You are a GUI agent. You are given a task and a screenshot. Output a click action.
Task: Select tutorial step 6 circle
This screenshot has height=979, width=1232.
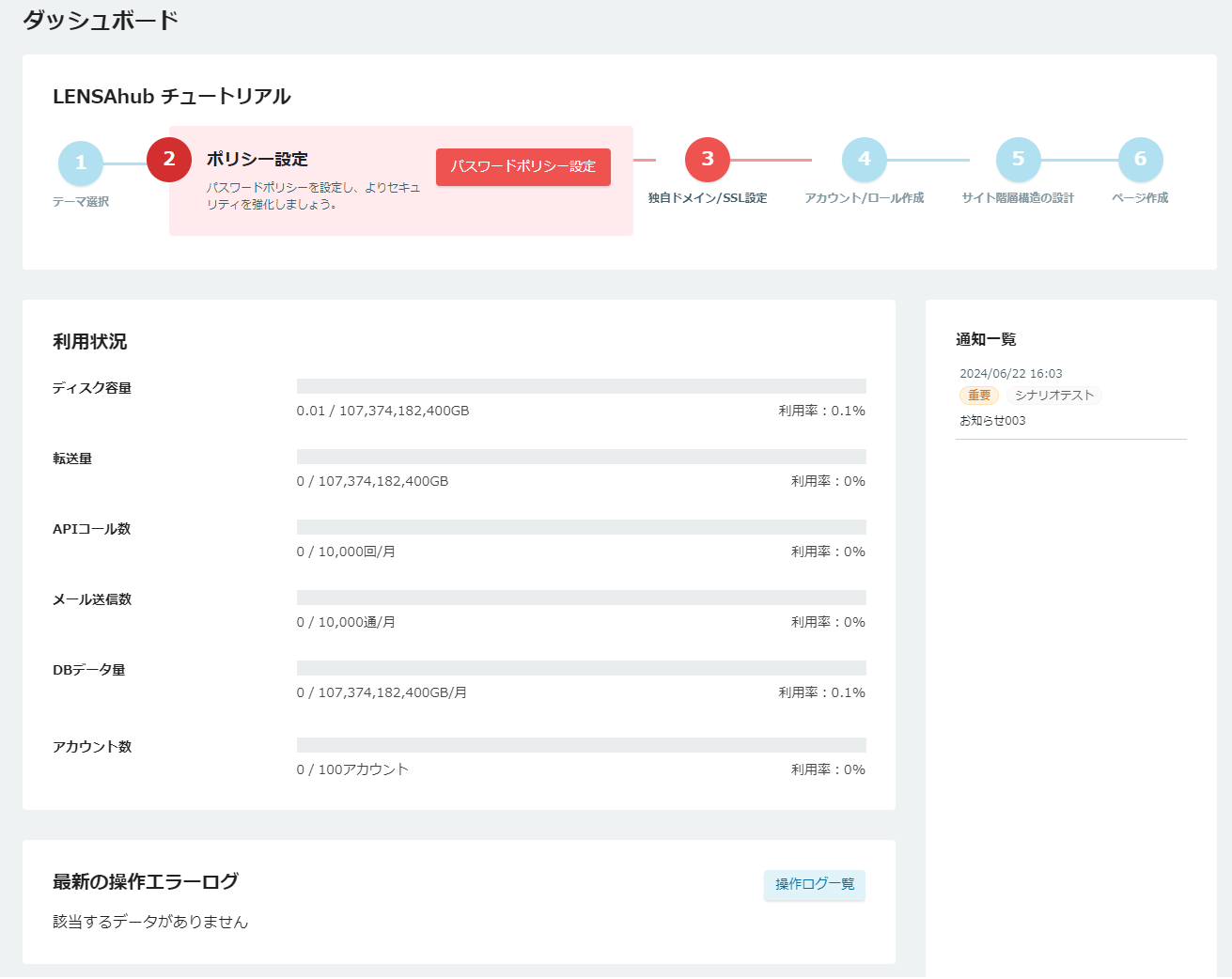point(1140,160)
